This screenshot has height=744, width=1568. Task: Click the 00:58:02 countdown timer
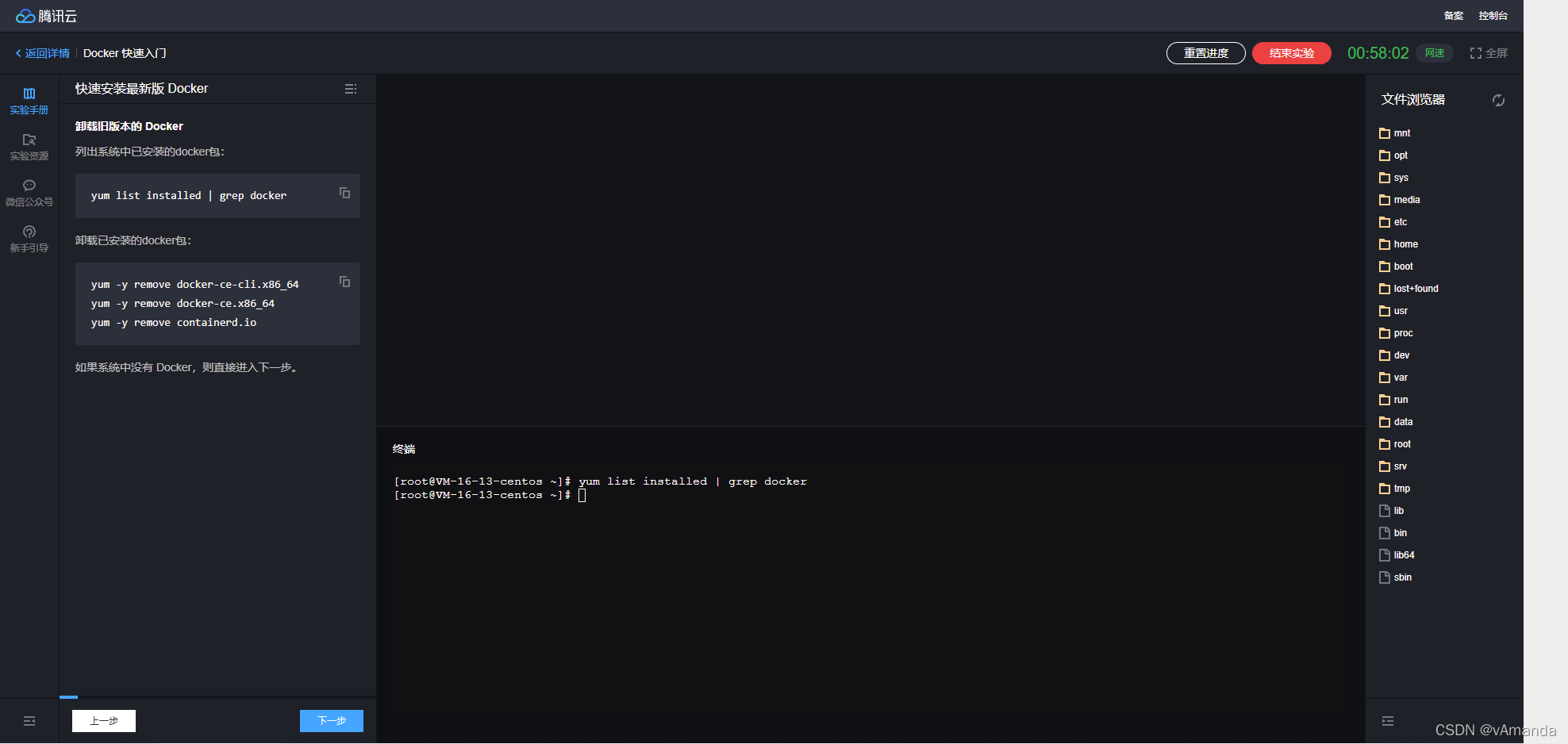coord(1378,53)
